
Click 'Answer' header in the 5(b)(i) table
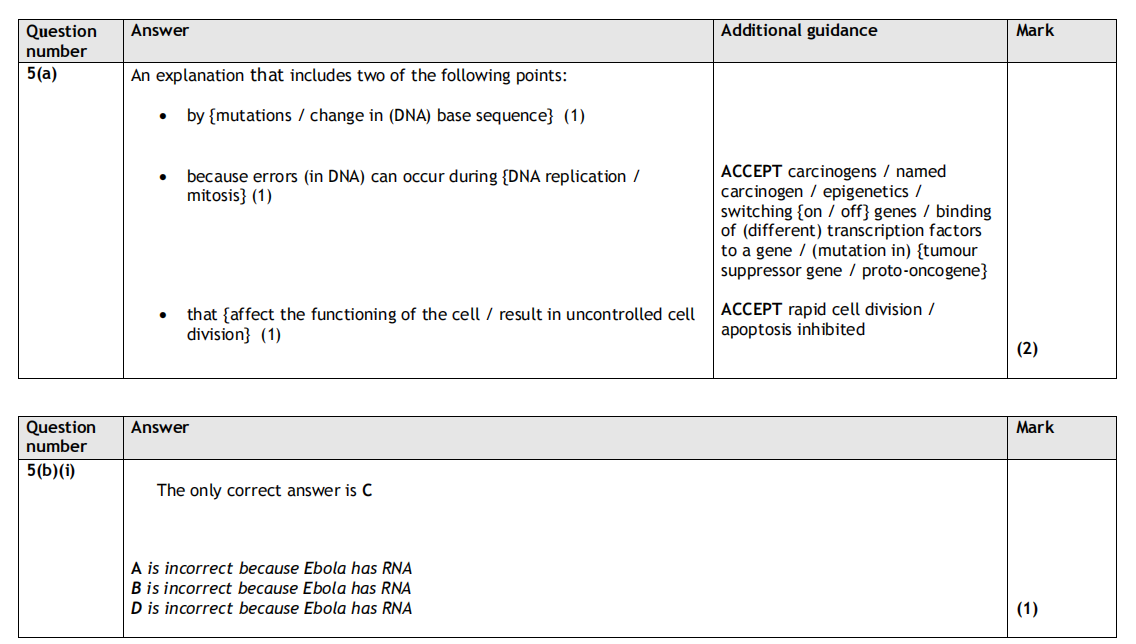[x=160, y=428]
